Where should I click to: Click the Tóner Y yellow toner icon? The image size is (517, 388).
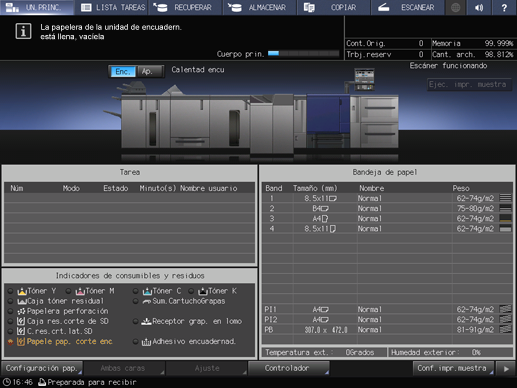tap(22, 291)
